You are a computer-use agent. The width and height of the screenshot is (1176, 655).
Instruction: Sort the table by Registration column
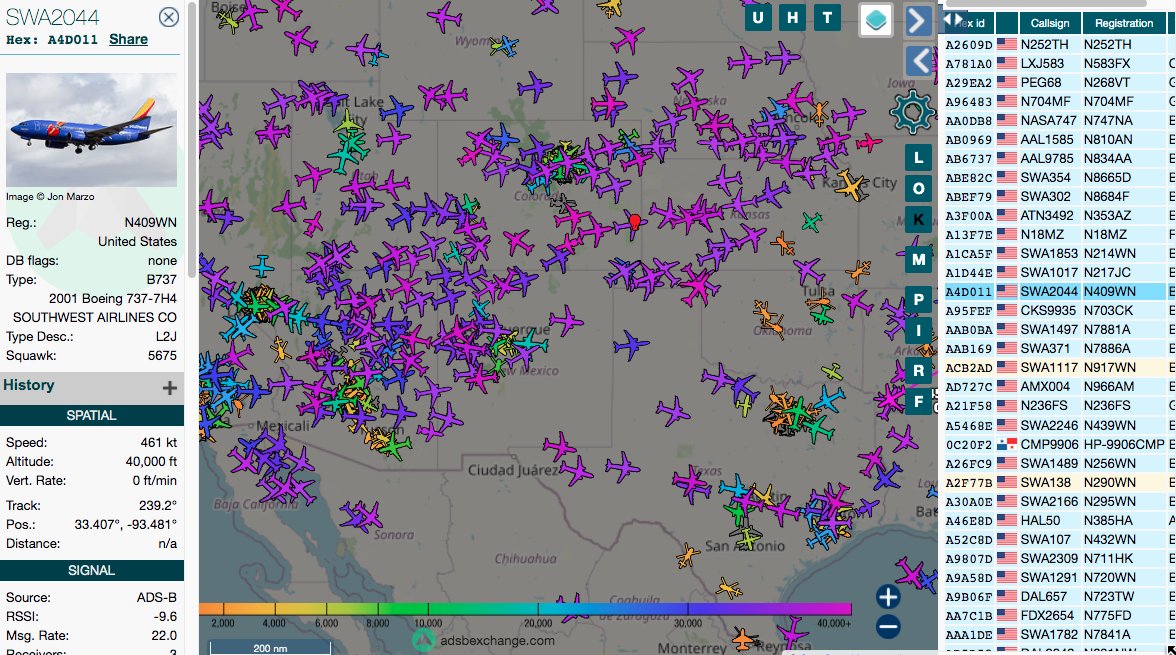(x=1124, y=23)
